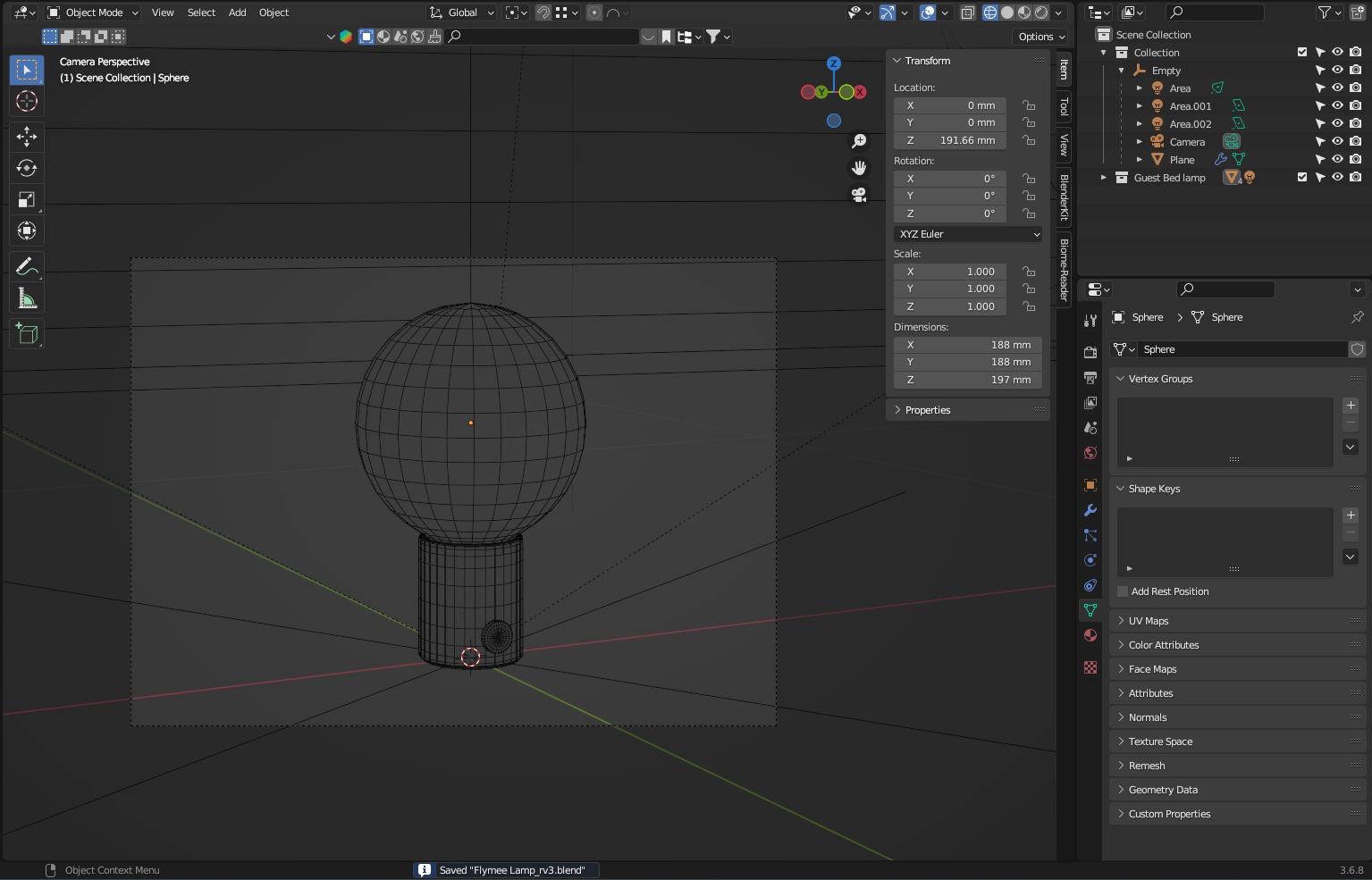Image resolution: width=1372 pixels, height=880 pixels.
Task: Open the Add menu
Action: tap(237, 13)
